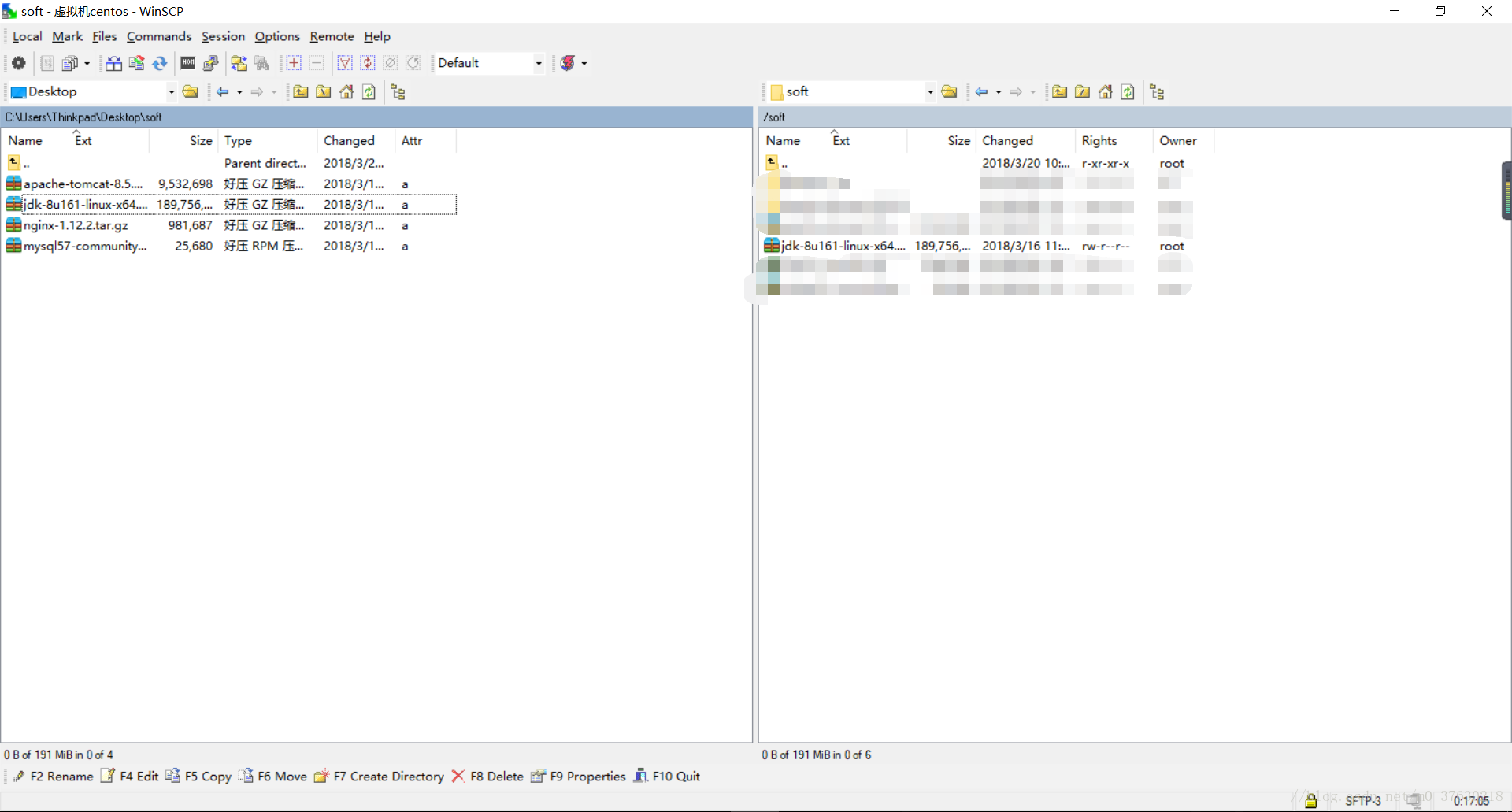Viewport: 1512px width, 812px height.
Task: Click the remote Back arrow icon
Action: (x=982, y=92)
